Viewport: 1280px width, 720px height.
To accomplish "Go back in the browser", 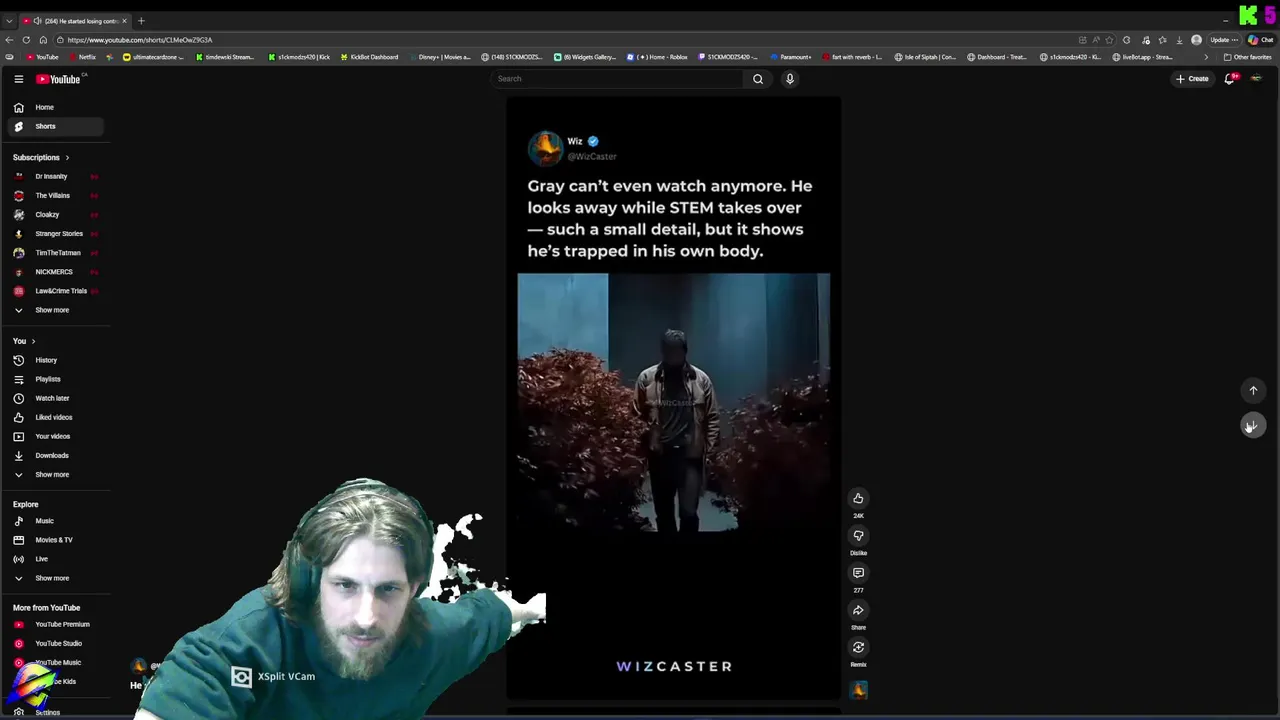I will [9, 40].
